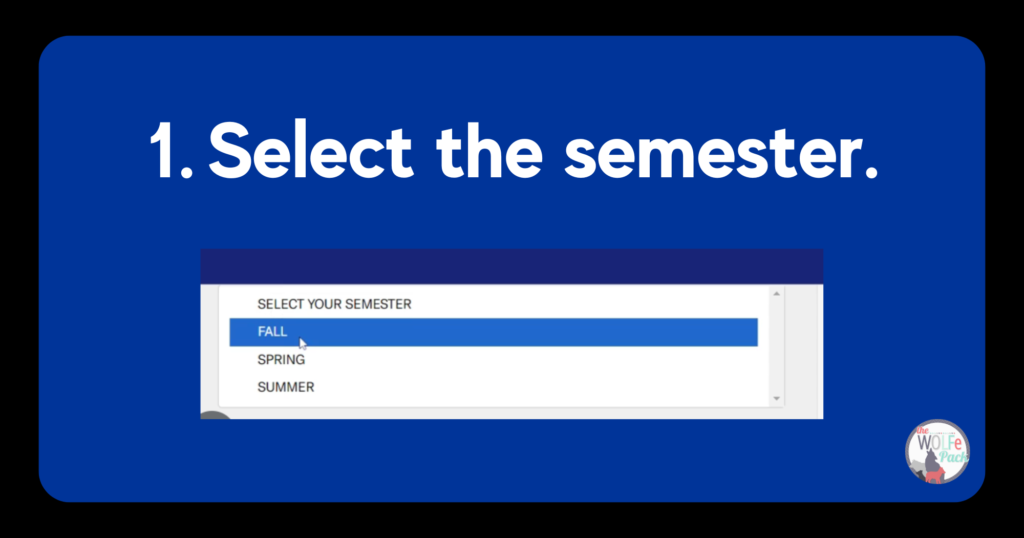Click the mint "Pack" text in the logo
Image resolution: width=1024 pixels, height=538 pixels.
click(953, 457)
